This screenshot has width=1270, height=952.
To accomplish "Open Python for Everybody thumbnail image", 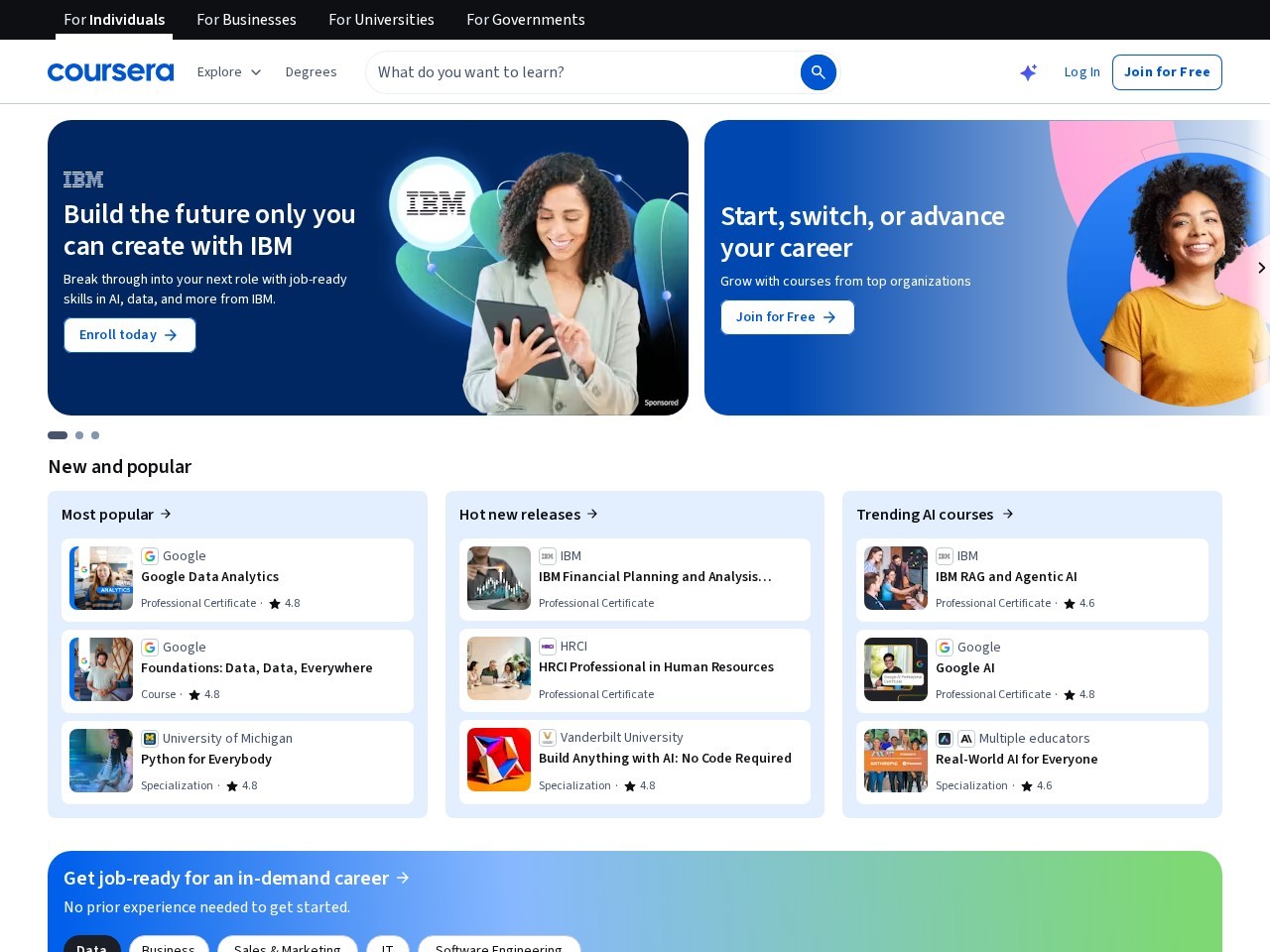I will [x=101, y=761].
